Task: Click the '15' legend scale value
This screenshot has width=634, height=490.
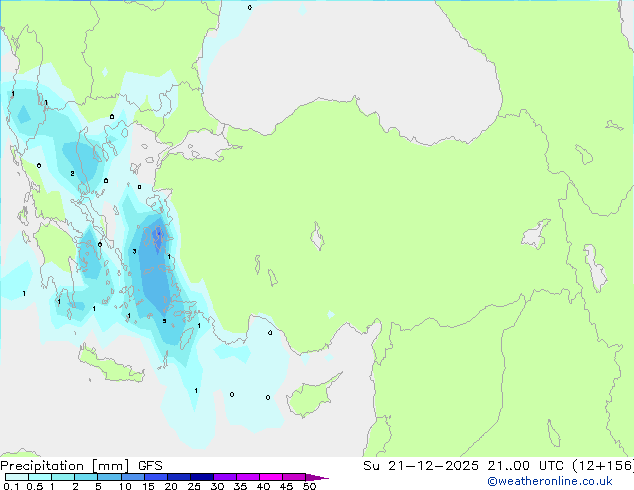Action: click(148, 486)
